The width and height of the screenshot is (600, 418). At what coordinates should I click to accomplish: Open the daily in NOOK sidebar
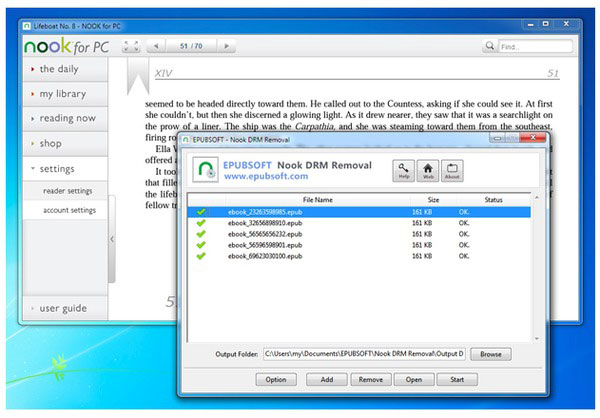(x=65, y=69)
